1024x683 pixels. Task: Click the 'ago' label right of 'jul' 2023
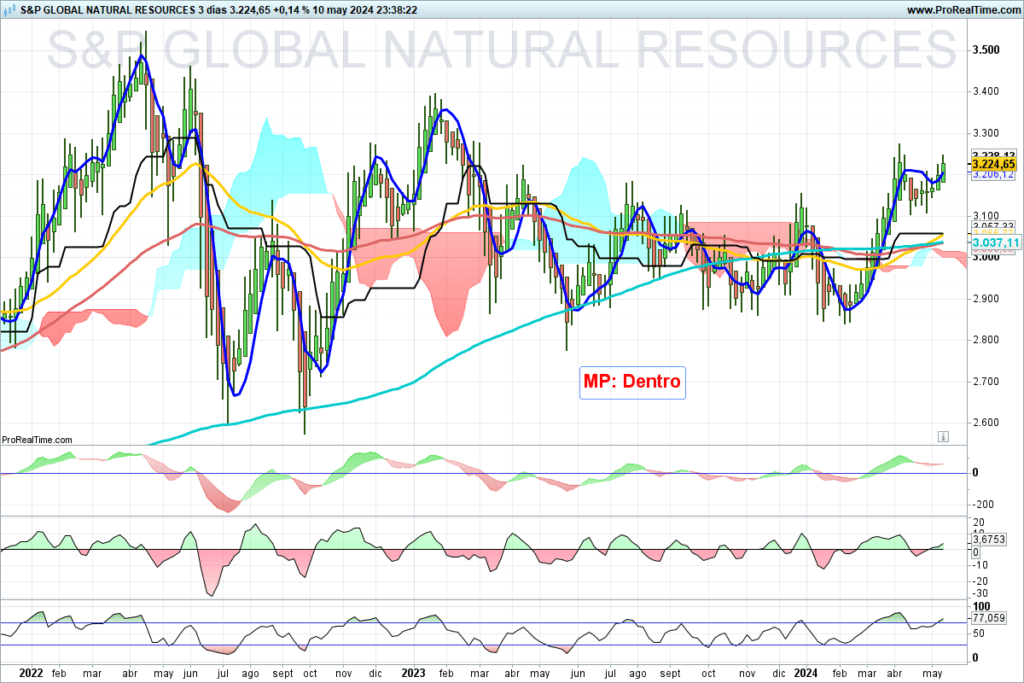pos(637,674)
